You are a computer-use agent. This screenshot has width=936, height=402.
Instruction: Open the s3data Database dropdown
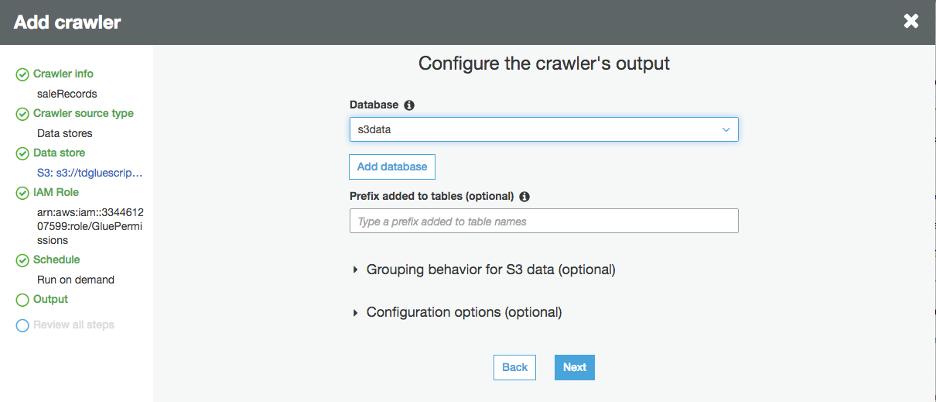(543, 130)
